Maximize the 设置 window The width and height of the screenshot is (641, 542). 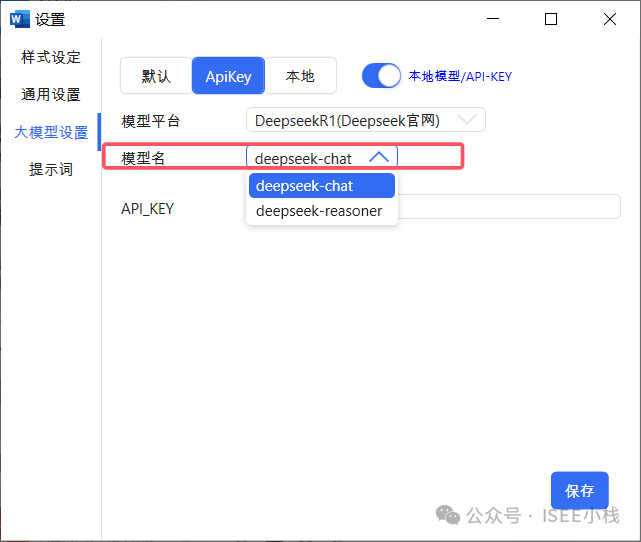pyautogui.click(x=551, y=19)
